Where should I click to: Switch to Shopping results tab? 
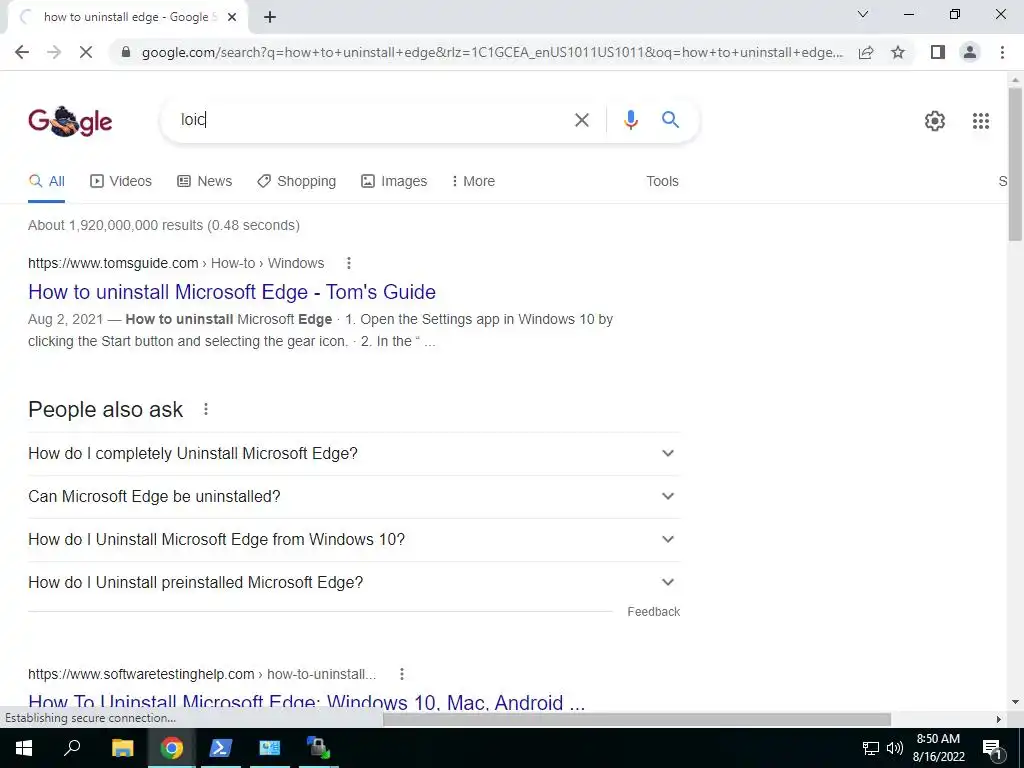click(x=296, y=181)
